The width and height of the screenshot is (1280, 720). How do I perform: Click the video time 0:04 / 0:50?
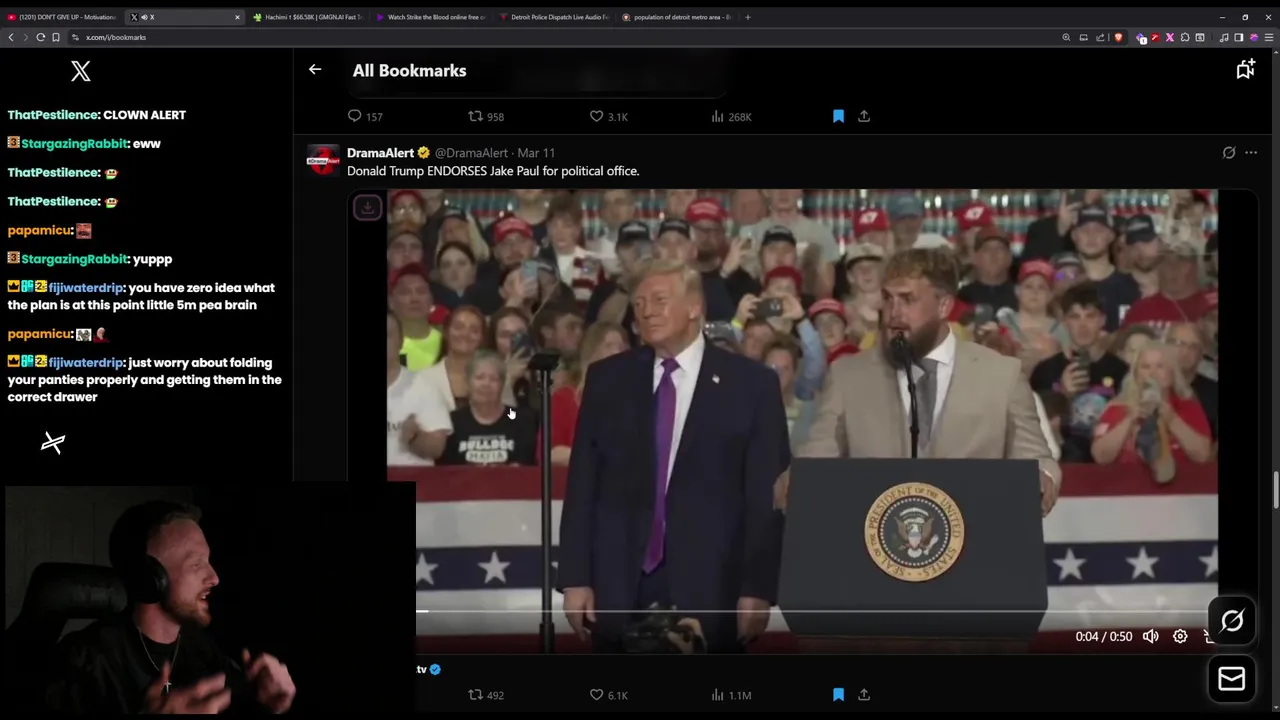(1104, 636)
